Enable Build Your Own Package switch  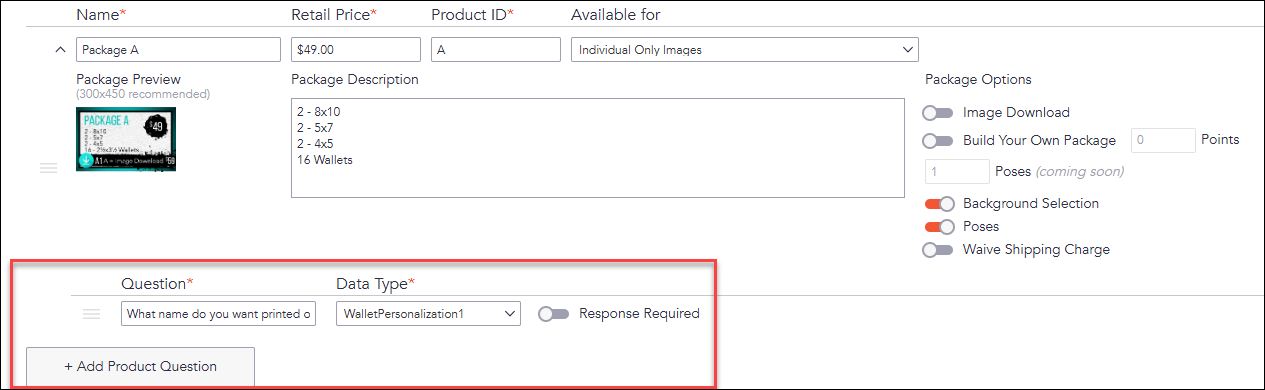(x=938, y=141)
